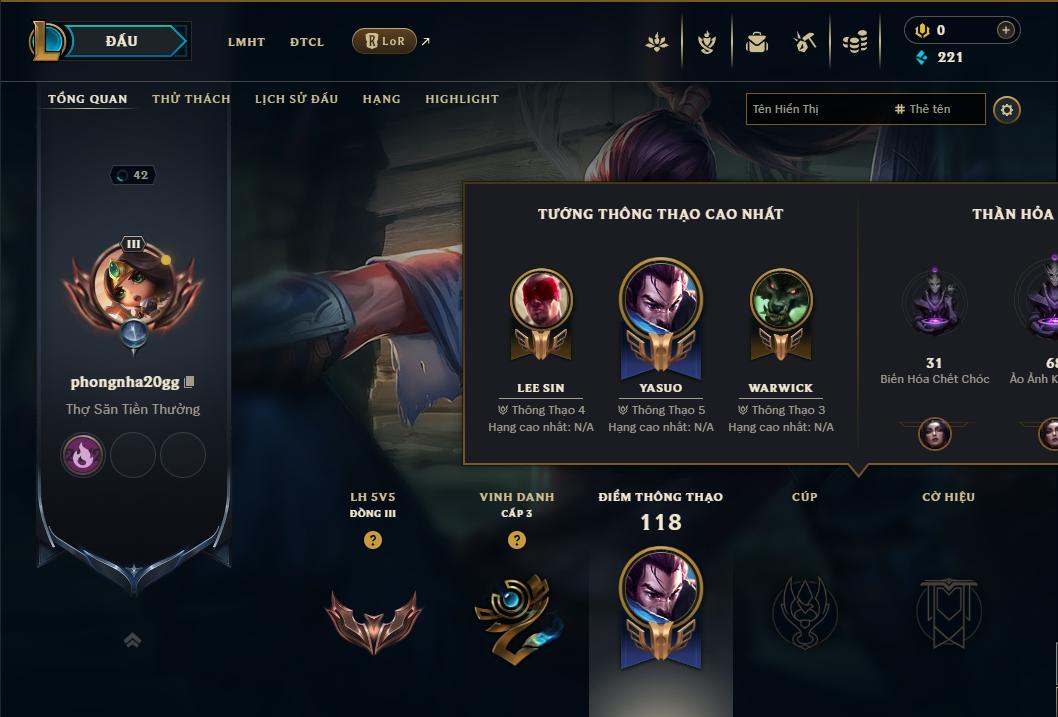Image resolution: width=1058 pixels, height=717 pixels.
Task: Click the purple flame token slot
Action: (x=83, y=455)
